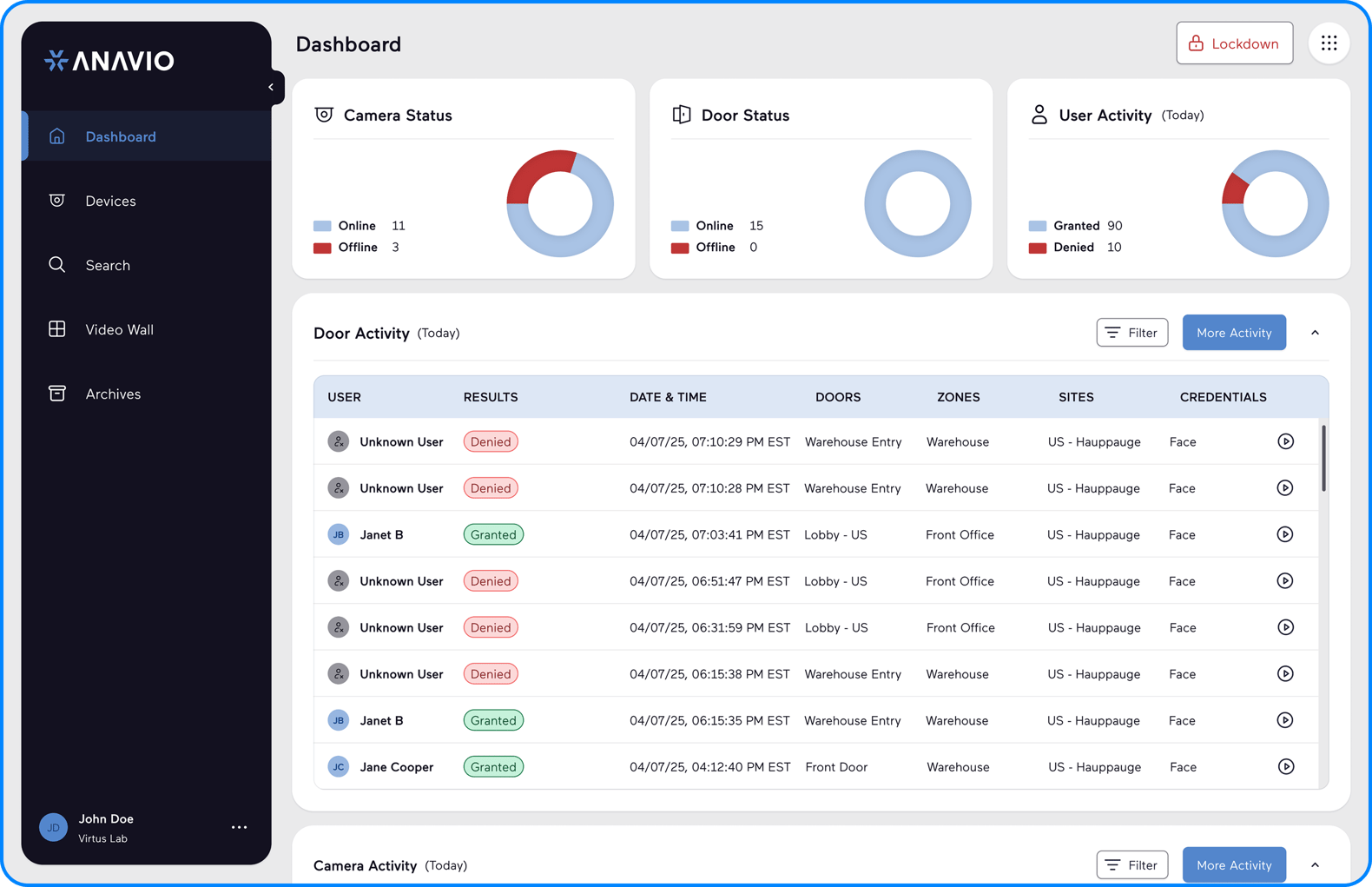
Task: Click the Door Status icon
Action: click(x=682, y=115)
